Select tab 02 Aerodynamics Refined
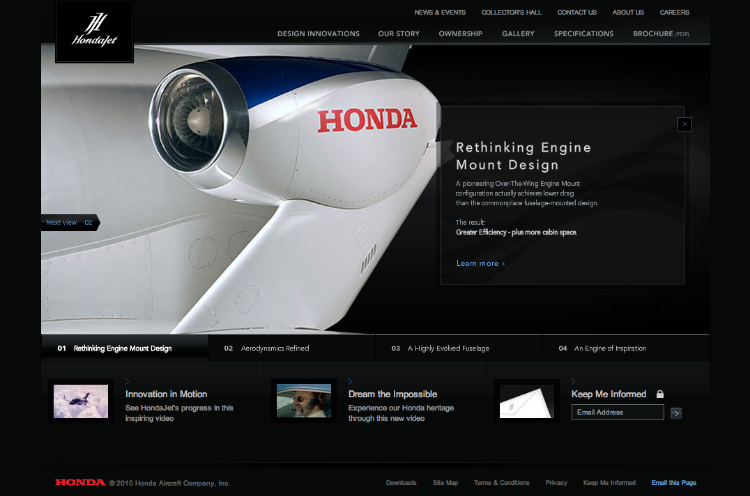 (292, 348)
